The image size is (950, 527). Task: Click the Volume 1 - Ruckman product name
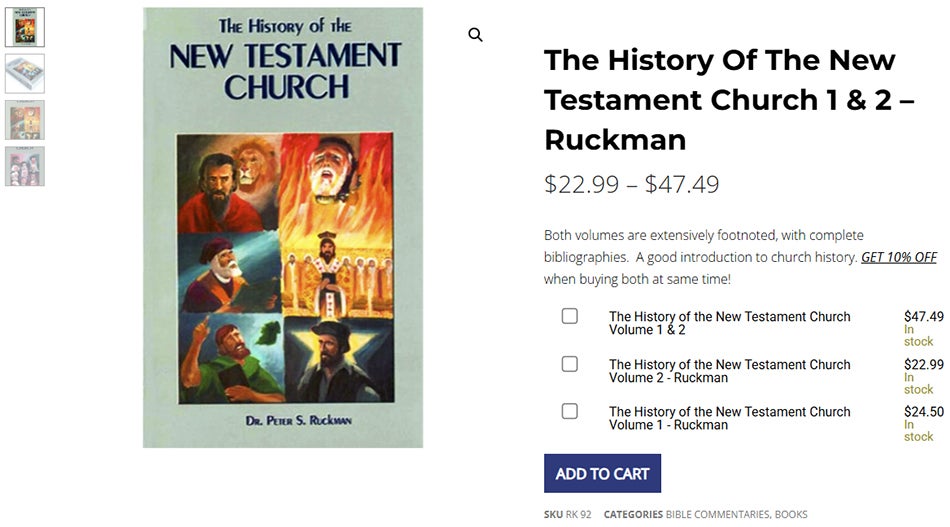[x=729, y=418]
